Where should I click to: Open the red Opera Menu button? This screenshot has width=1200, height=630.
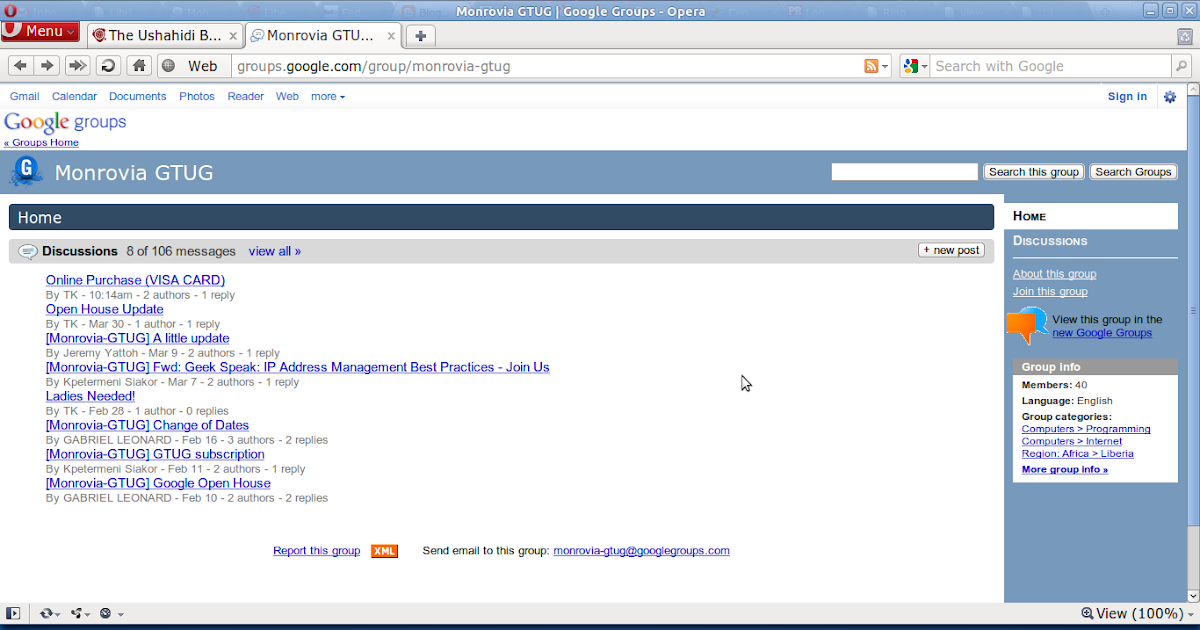point(40,31)
